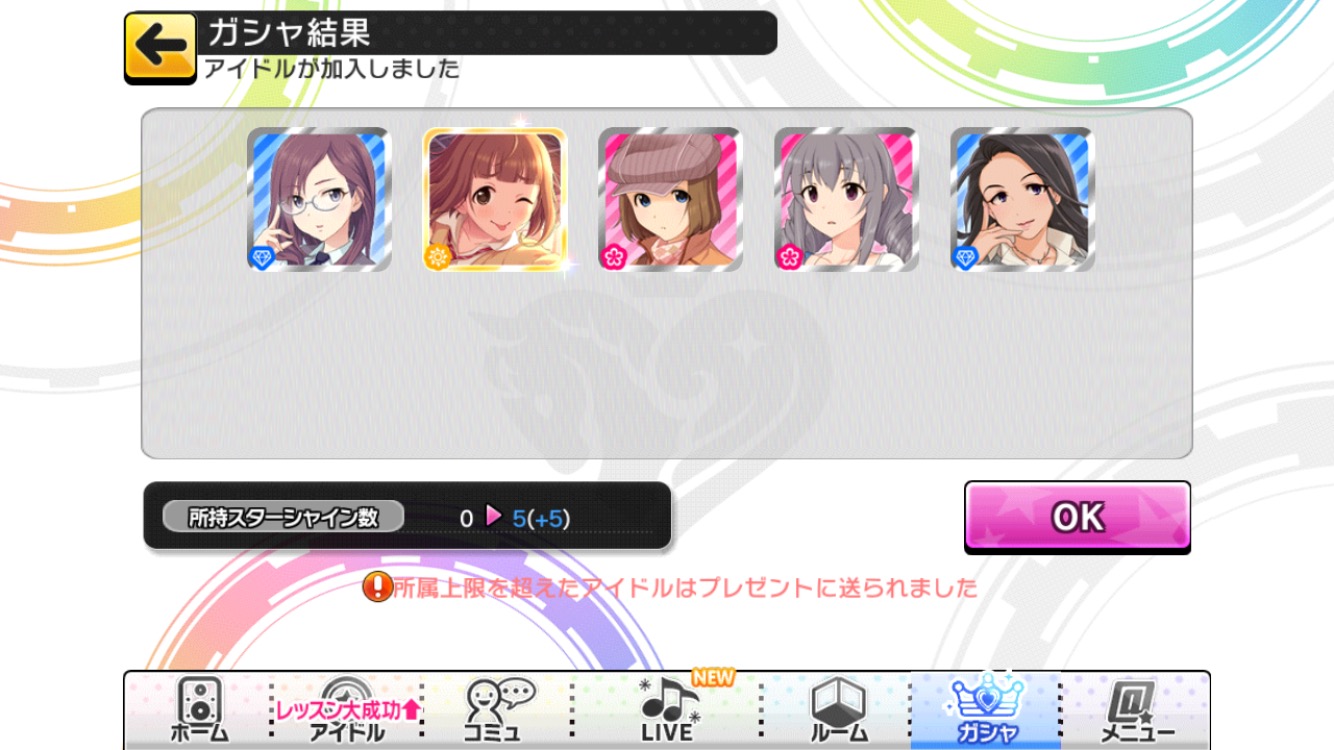The width and height of the screenshot is (1334, 750).
Task: Select the gray-haired idol card
Action: (846, 199)
